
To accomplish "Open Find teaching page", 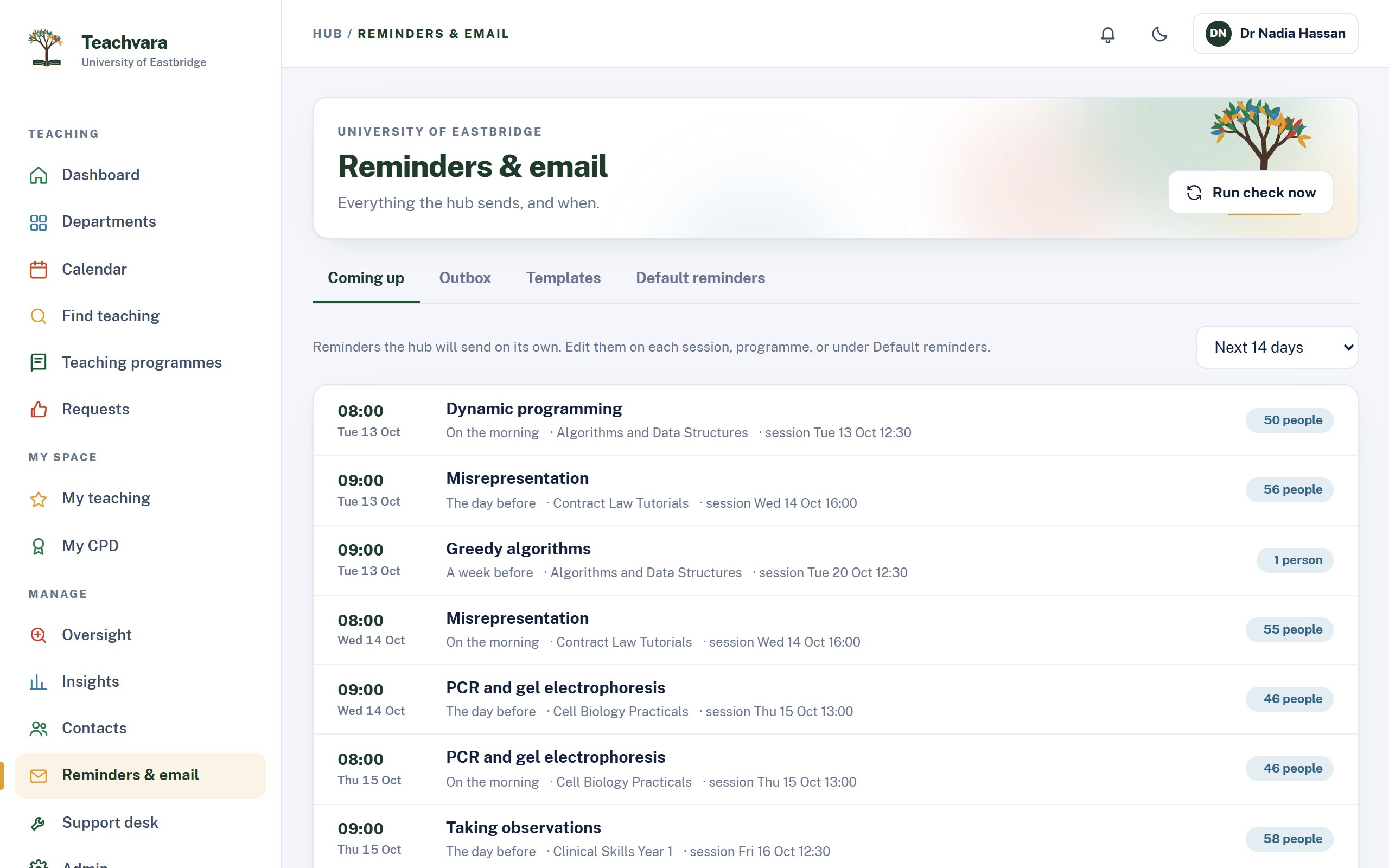I will point(141,316).
